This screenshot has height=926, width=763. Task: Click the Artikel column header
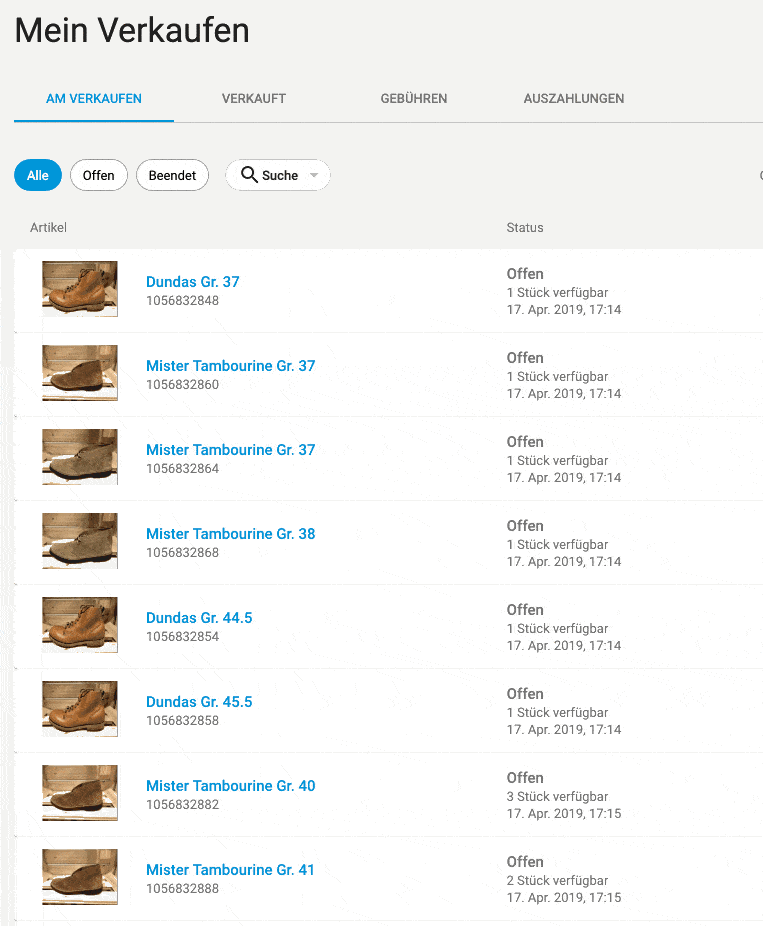click(x=48, y=228)
